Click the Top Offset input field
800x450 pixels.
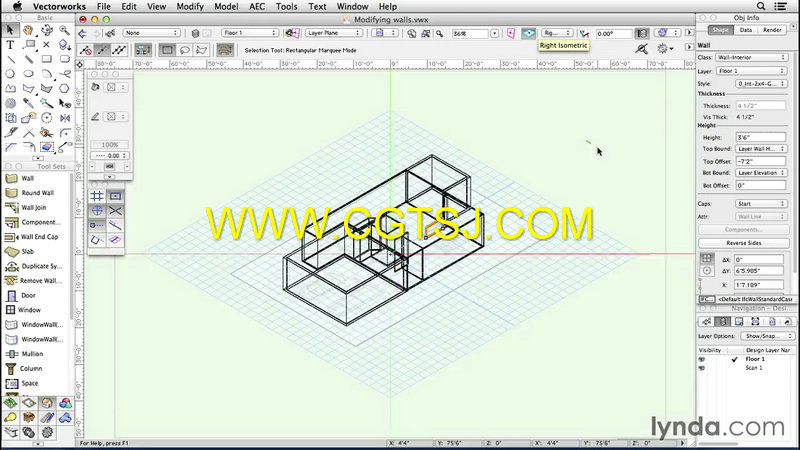coord(761,161)
